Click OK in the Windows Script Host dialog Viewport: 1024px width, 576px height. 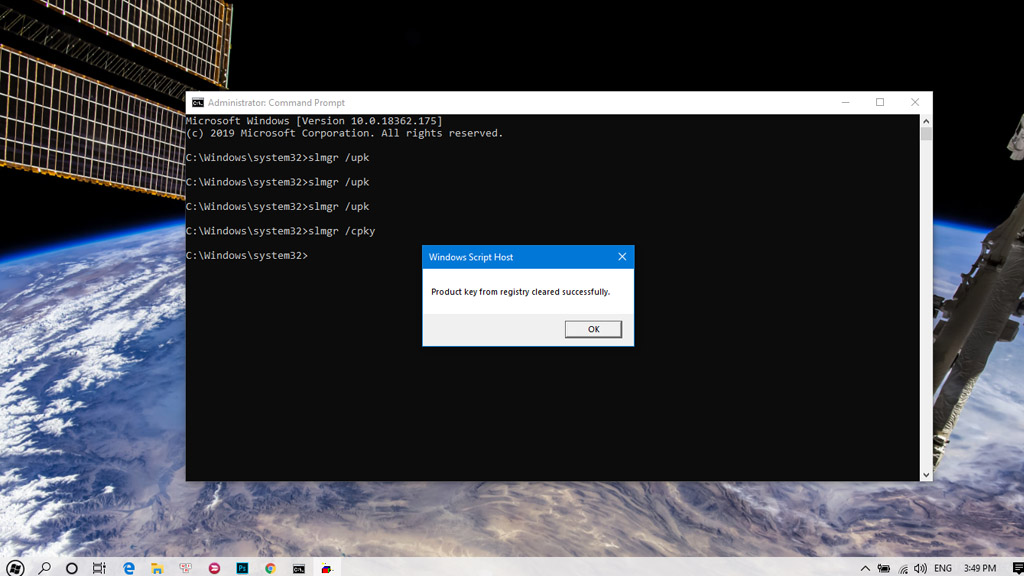[593, 329]
